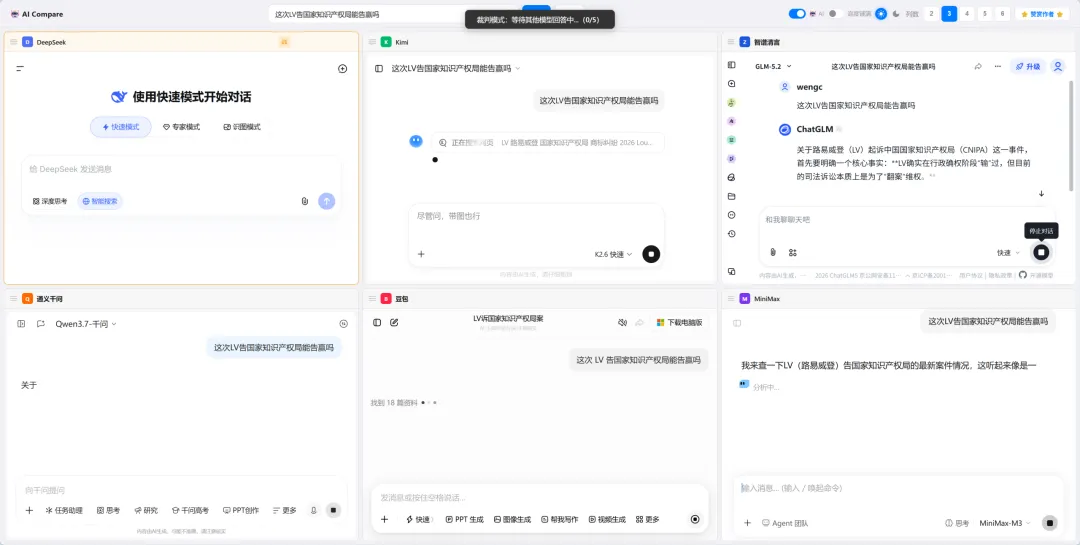Image resolution: width=1080 pixels, height=545 pixels.
Task: Focus the DeepSeek message input
Action: pos(181,169)
